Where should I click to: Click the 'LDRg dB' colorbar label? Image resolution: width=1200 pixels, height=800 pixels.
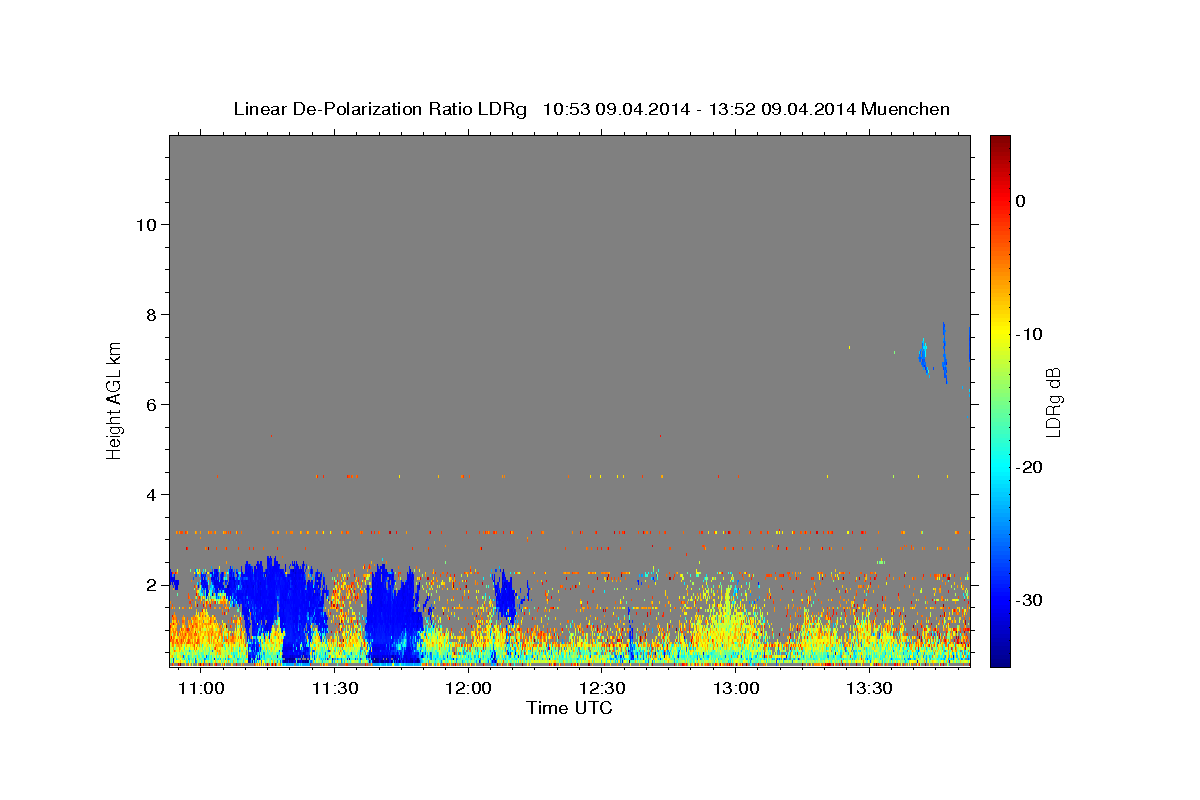point(1052,401)
